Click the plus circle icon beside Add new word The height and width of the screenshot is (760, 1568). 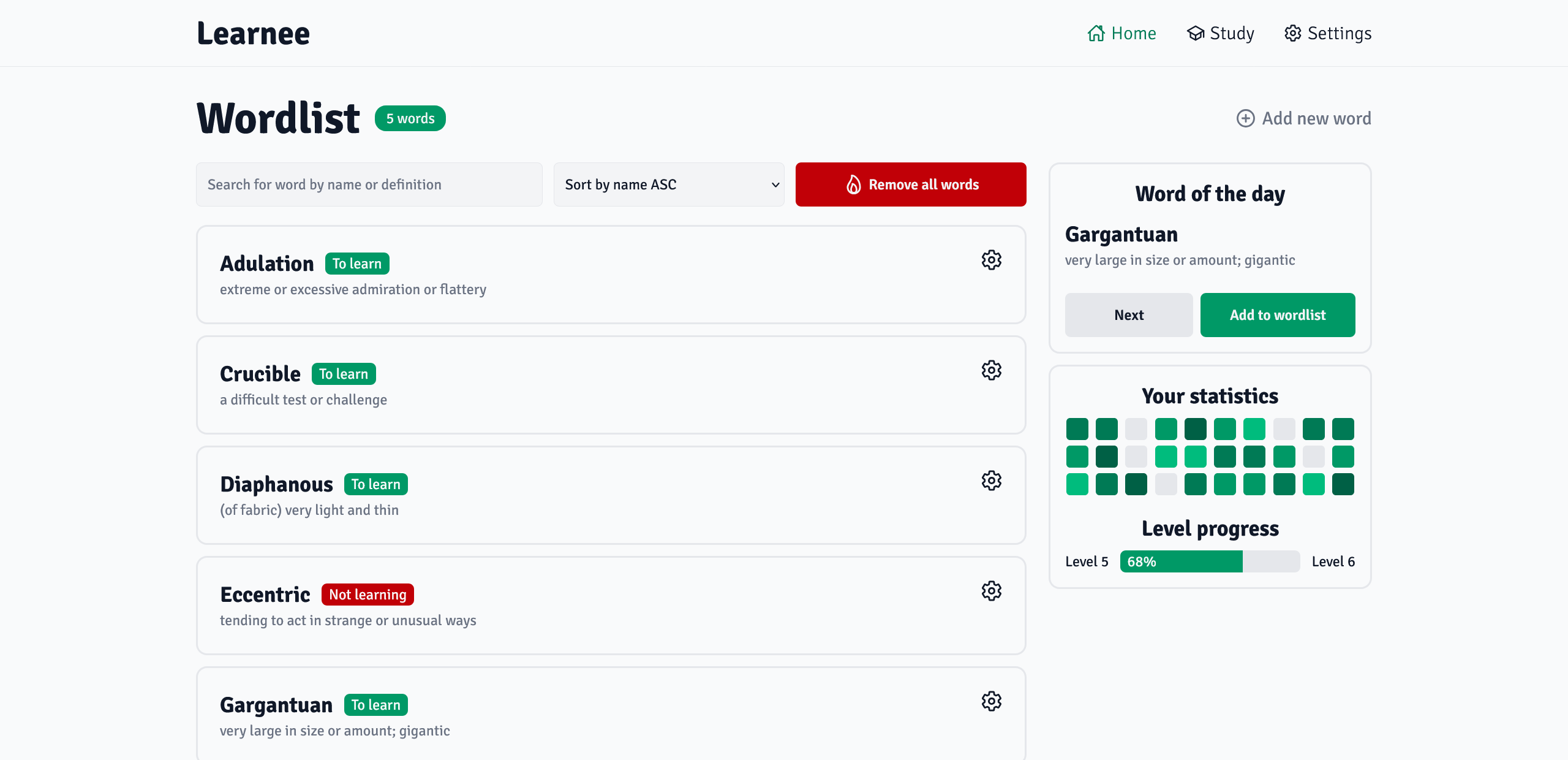point(1245,118)
